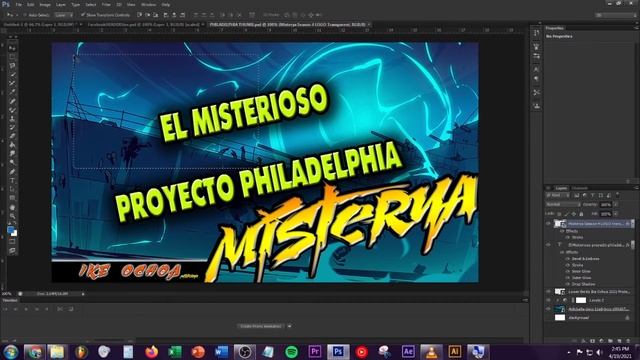
Task: Open the Auto-Select Layer dropdown
Action: coord(64,15)
